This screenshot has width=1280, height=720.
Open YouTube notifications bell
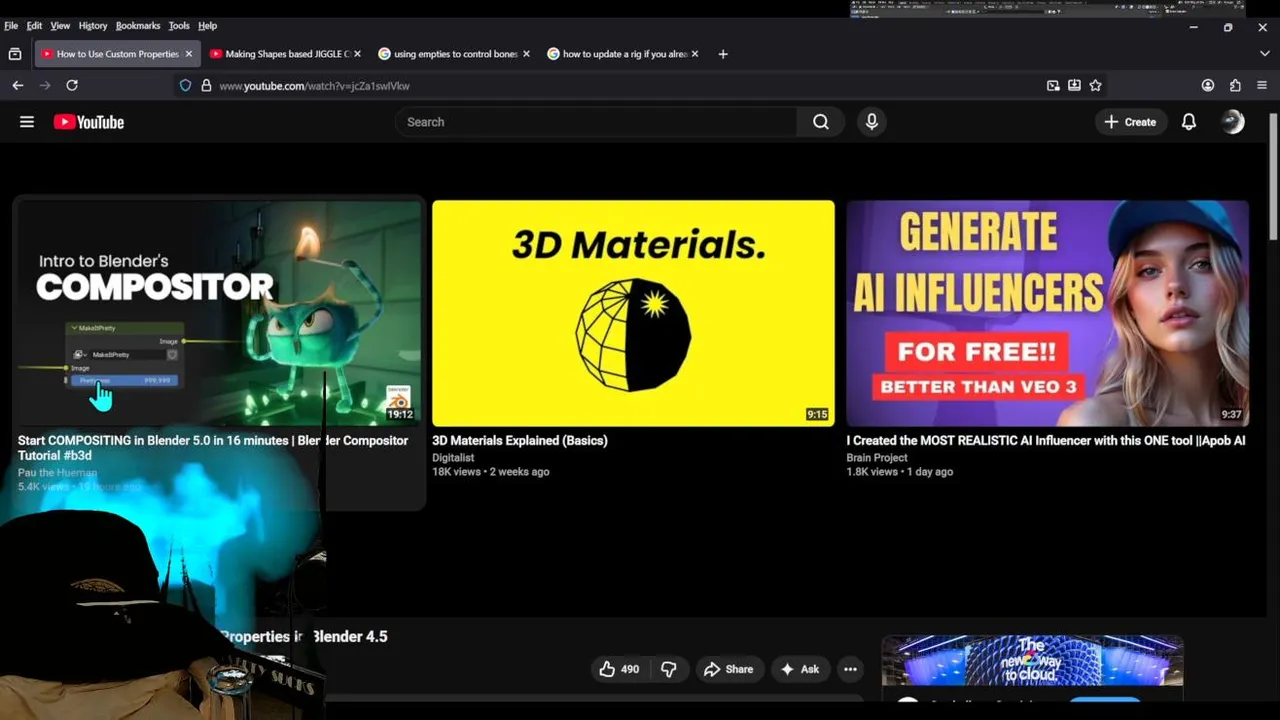click(1189, 122)
